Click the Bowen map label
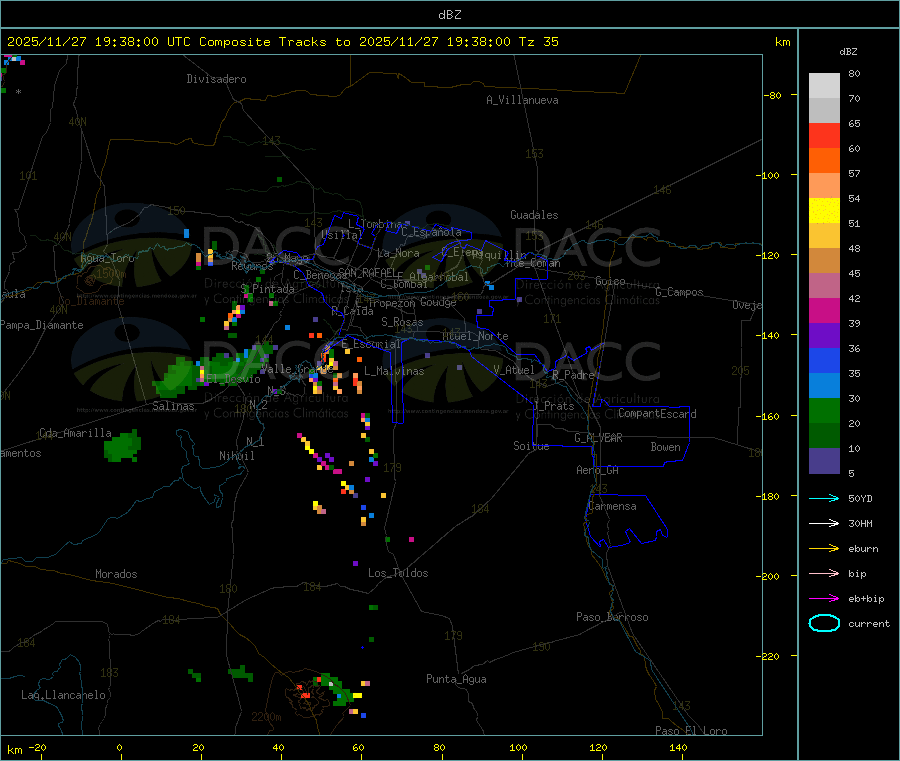 tap(665, 447)
